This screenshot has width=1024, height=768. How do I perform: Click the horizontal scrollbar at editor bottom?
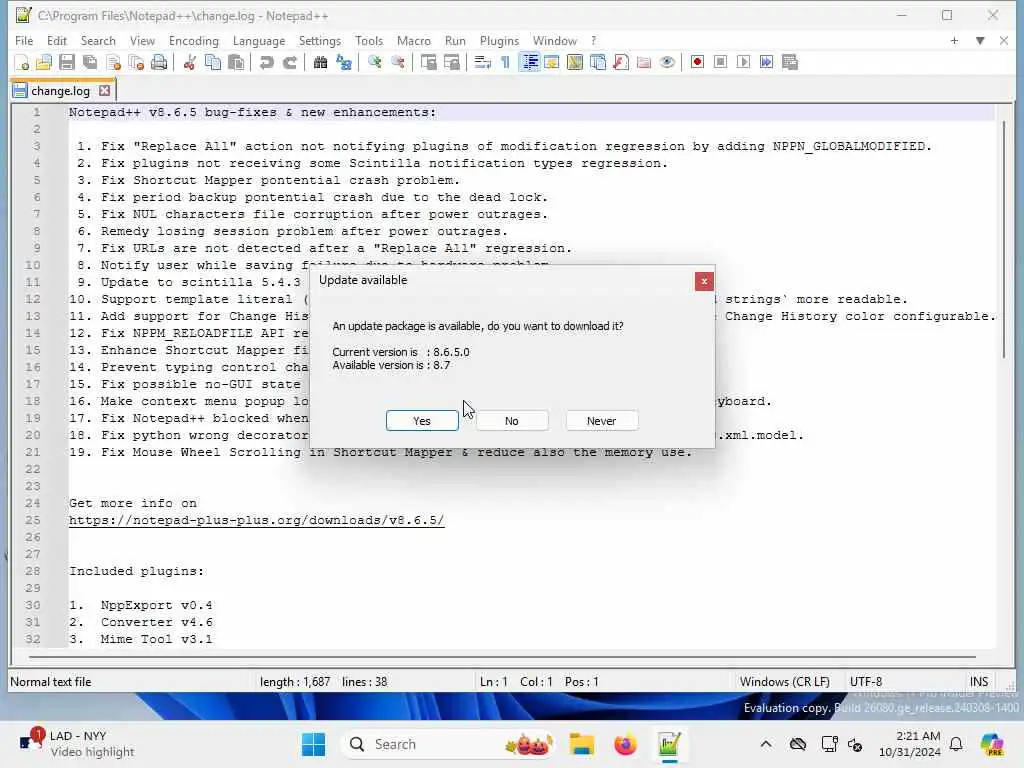(x=502, y=656)
